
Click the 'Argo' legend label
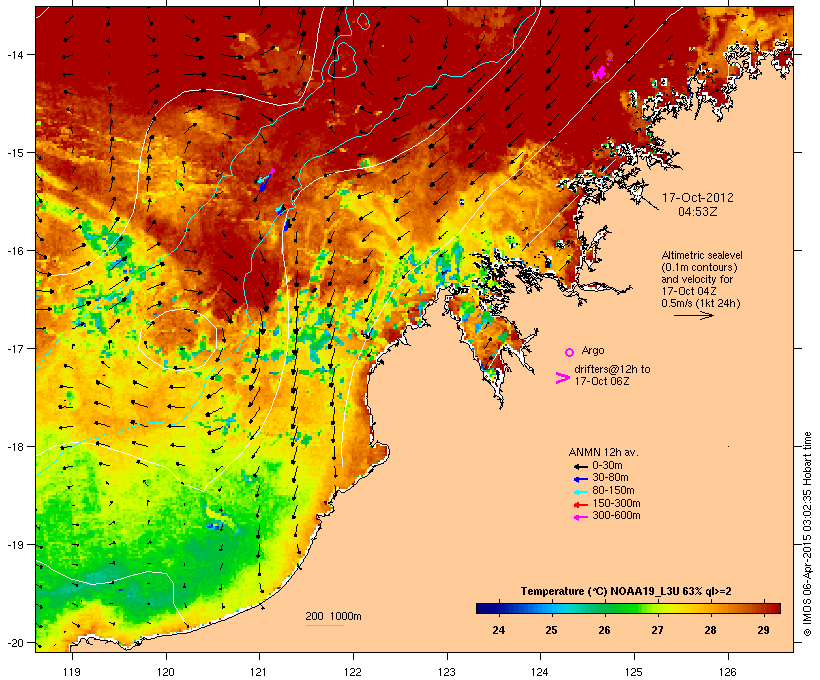(593, 350)
